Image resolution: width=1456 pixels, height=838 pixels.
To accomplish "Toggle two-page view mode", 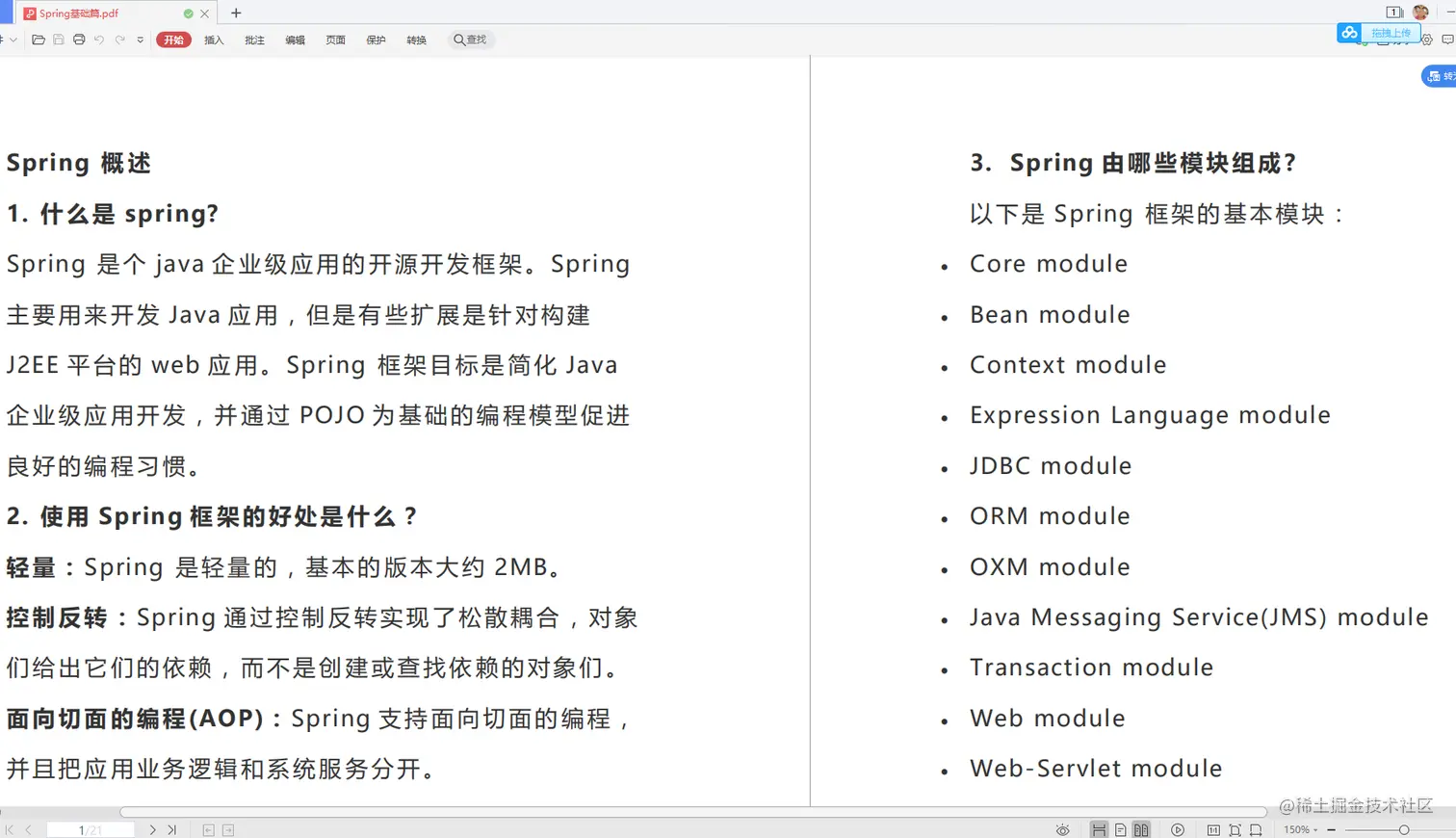I will [1141, 829].
